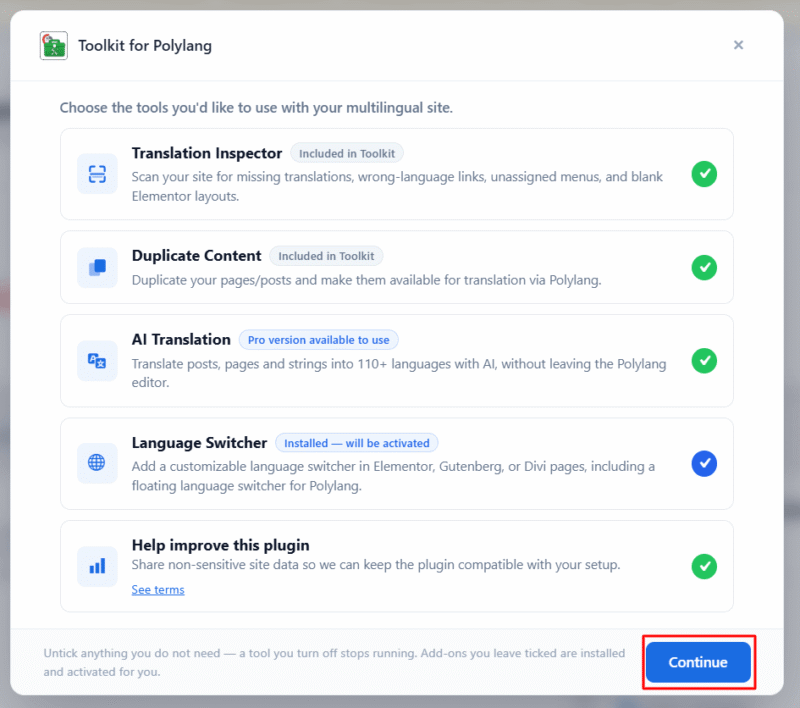This screenshot has height=708, width=800.
Task: Click the 'Duplicate your pages/posts' description
Action: click(366, 280)
